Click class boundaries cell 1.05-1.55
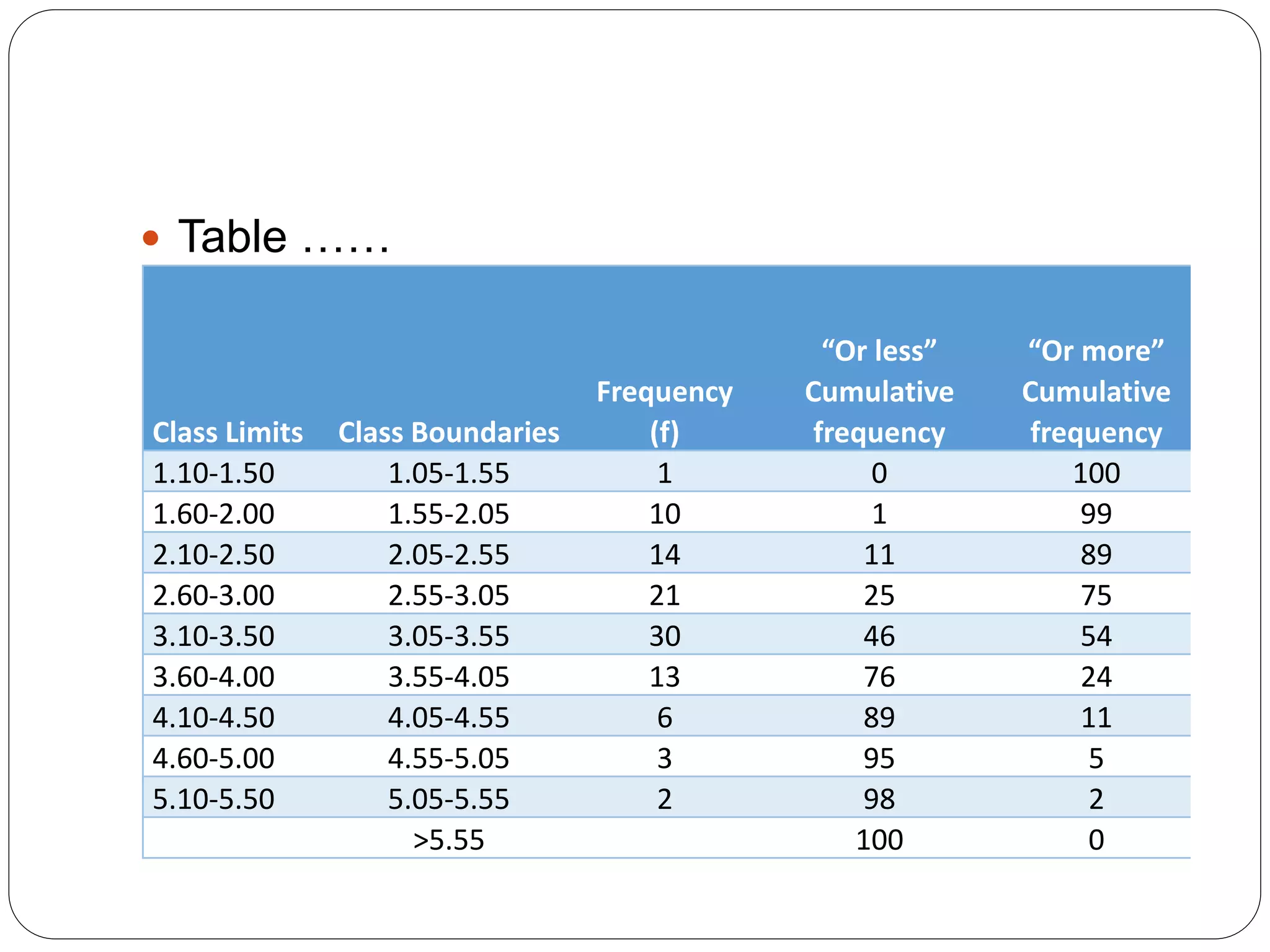The width and height of the screenshot is (1270, 952). [x=448, y=474]
